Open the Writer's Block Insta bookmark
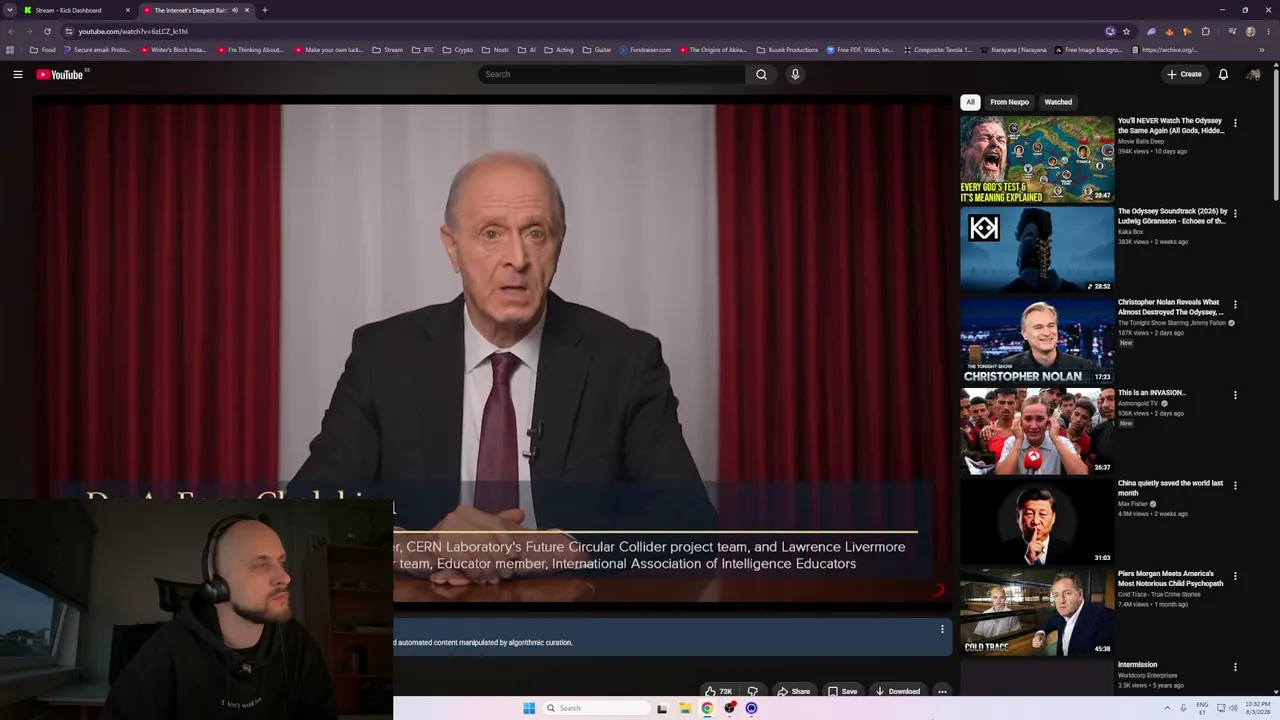The image size is (1280, 720). (172, 50)
